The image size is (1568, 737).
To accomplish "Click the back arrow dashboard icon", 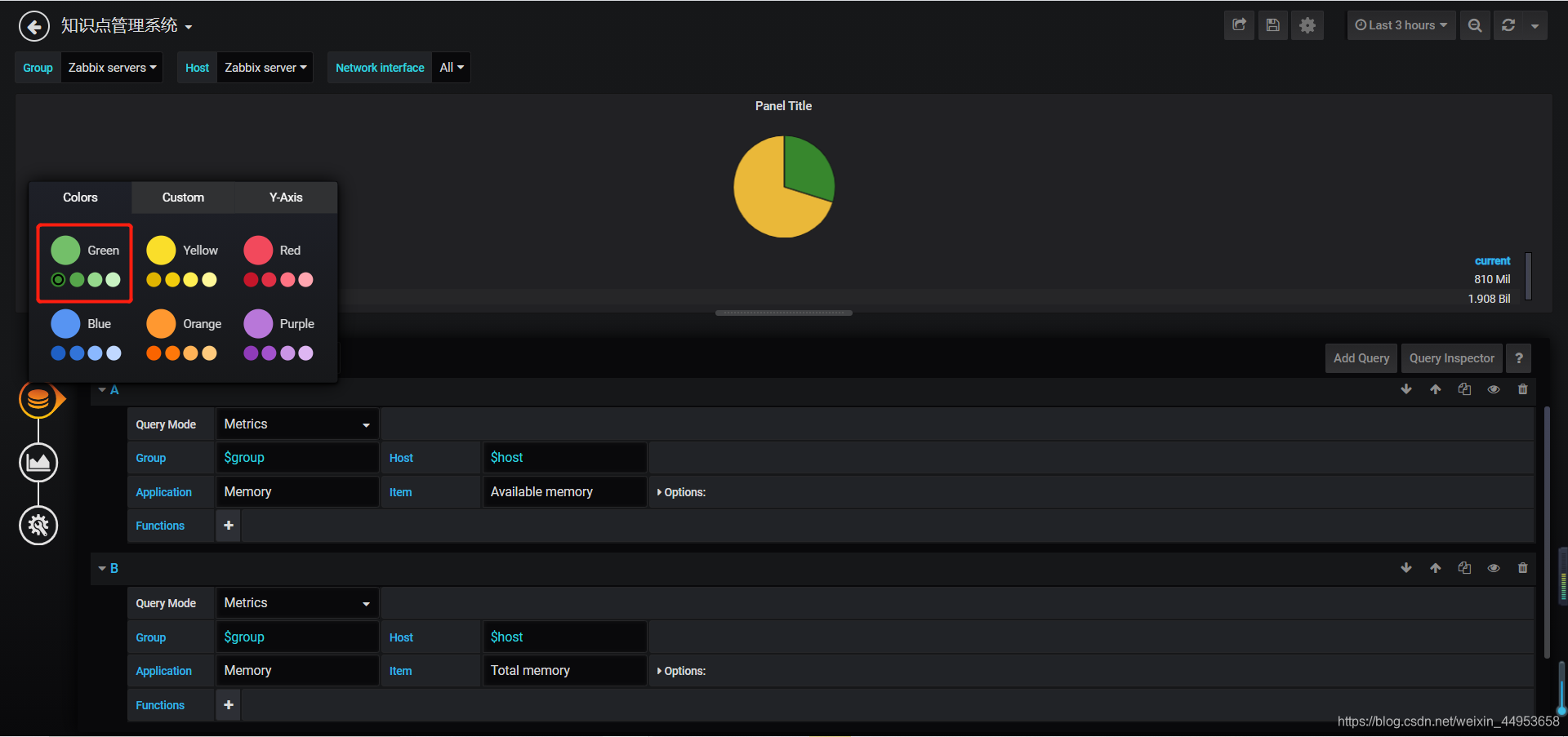I will pyautogui.click(x=33, y=26).
